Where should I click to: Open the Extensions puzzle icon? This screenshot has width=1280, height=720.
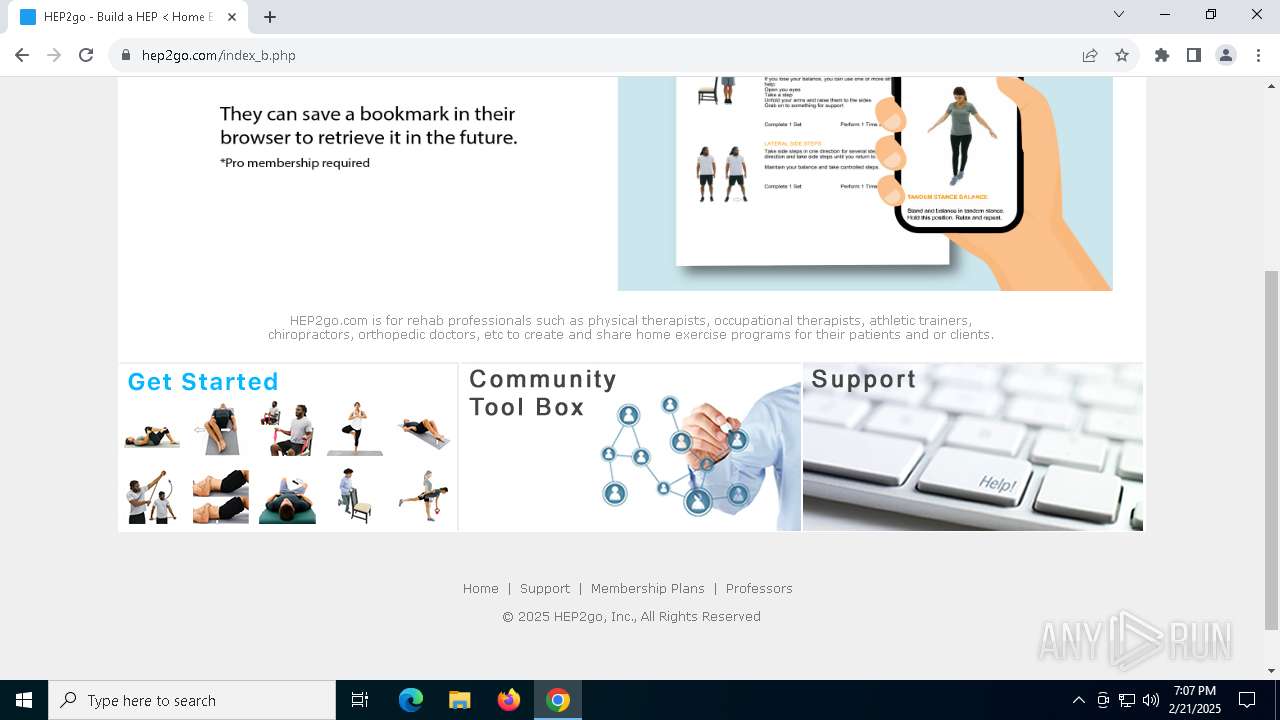click(1162, 55)
